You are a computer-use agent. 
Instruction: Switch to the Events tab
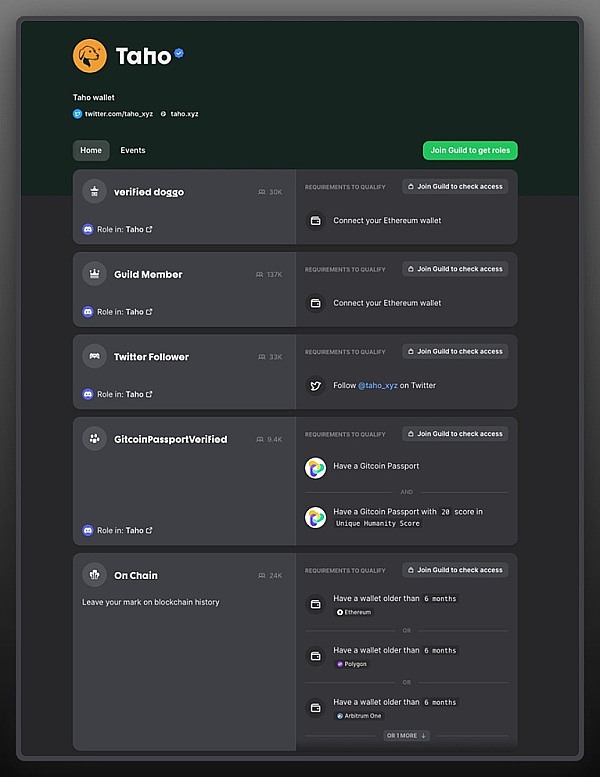[x=133, y=151]
